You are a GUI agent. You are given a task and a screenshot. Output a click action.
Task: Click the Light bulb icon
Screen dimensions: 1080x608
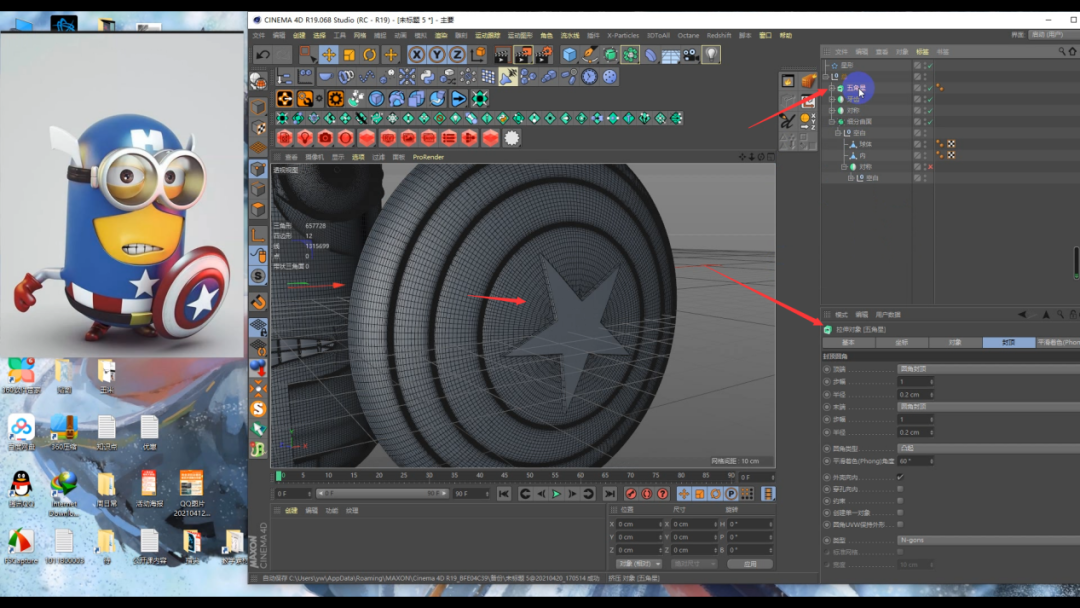click(x=711, y=54)
